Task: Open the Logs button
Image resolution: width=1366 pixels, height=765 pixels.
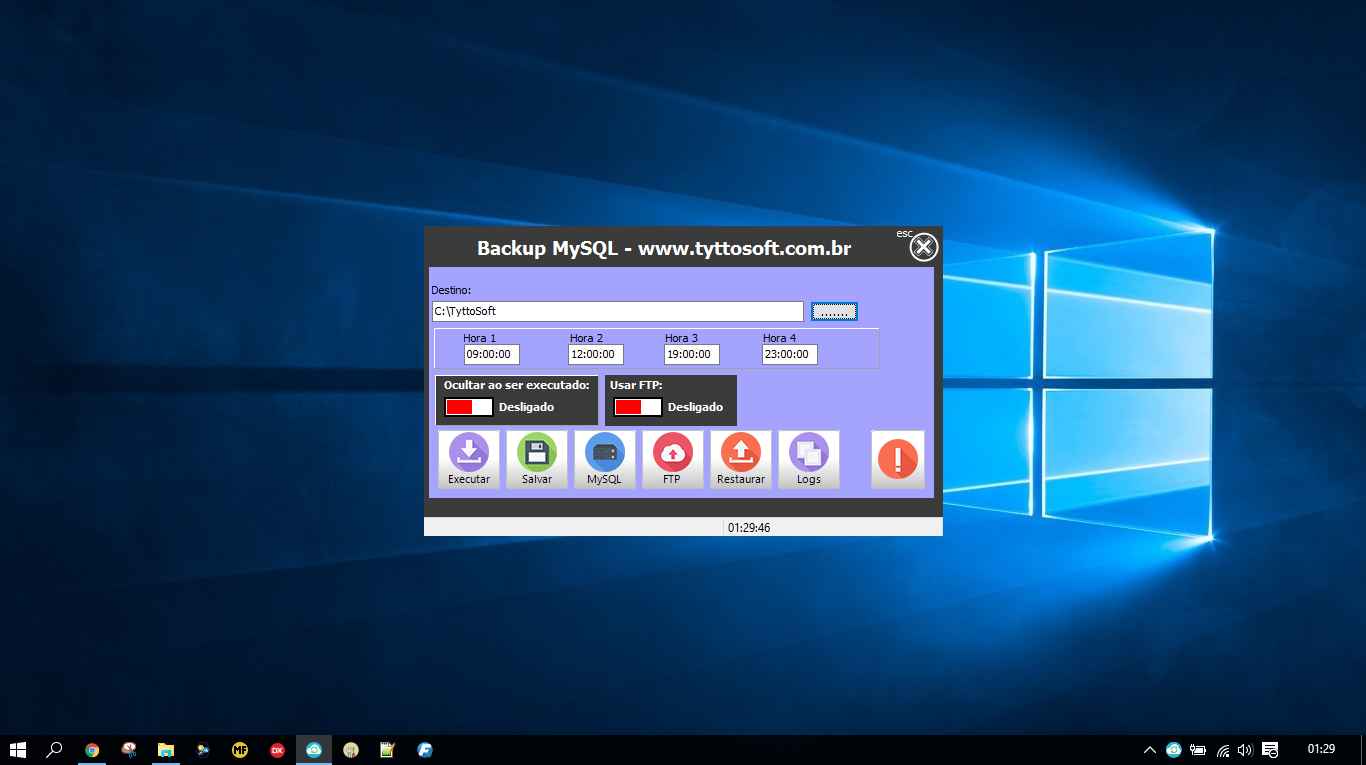Action: (808, 459)
